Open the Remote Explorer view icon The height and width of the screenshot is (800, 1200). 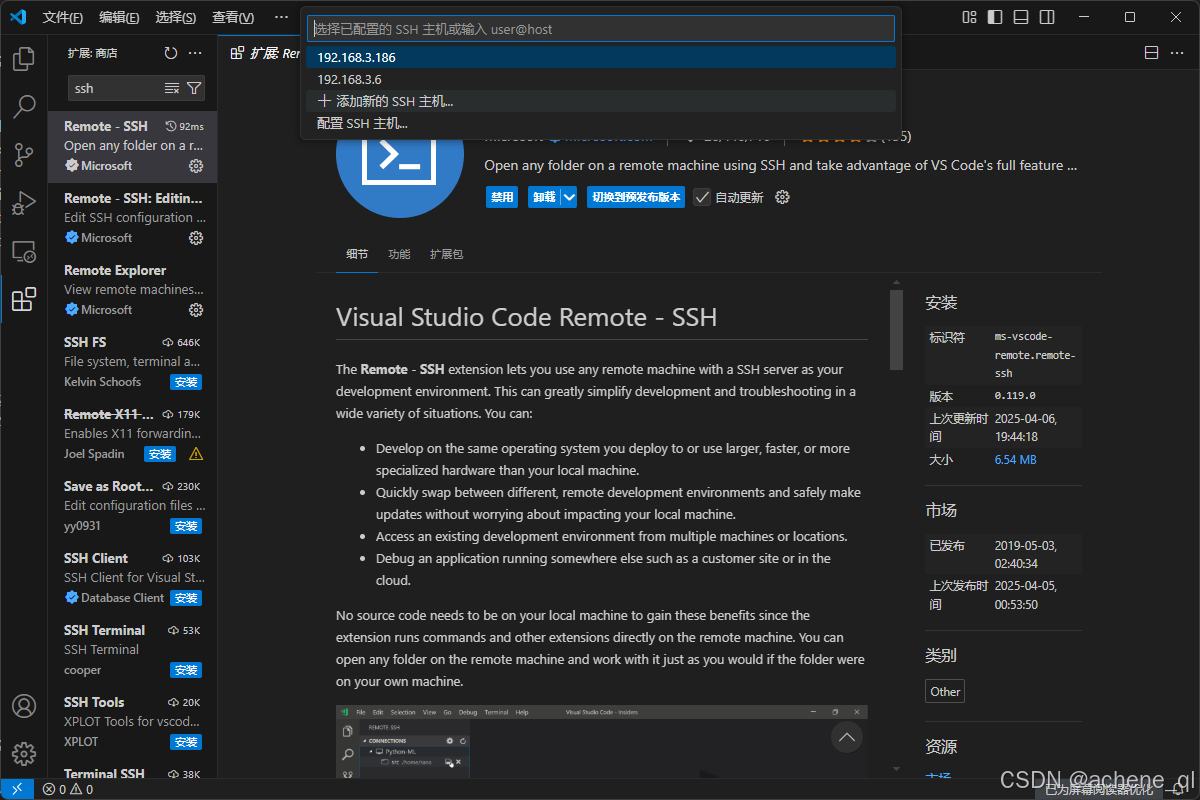[24, 251]
